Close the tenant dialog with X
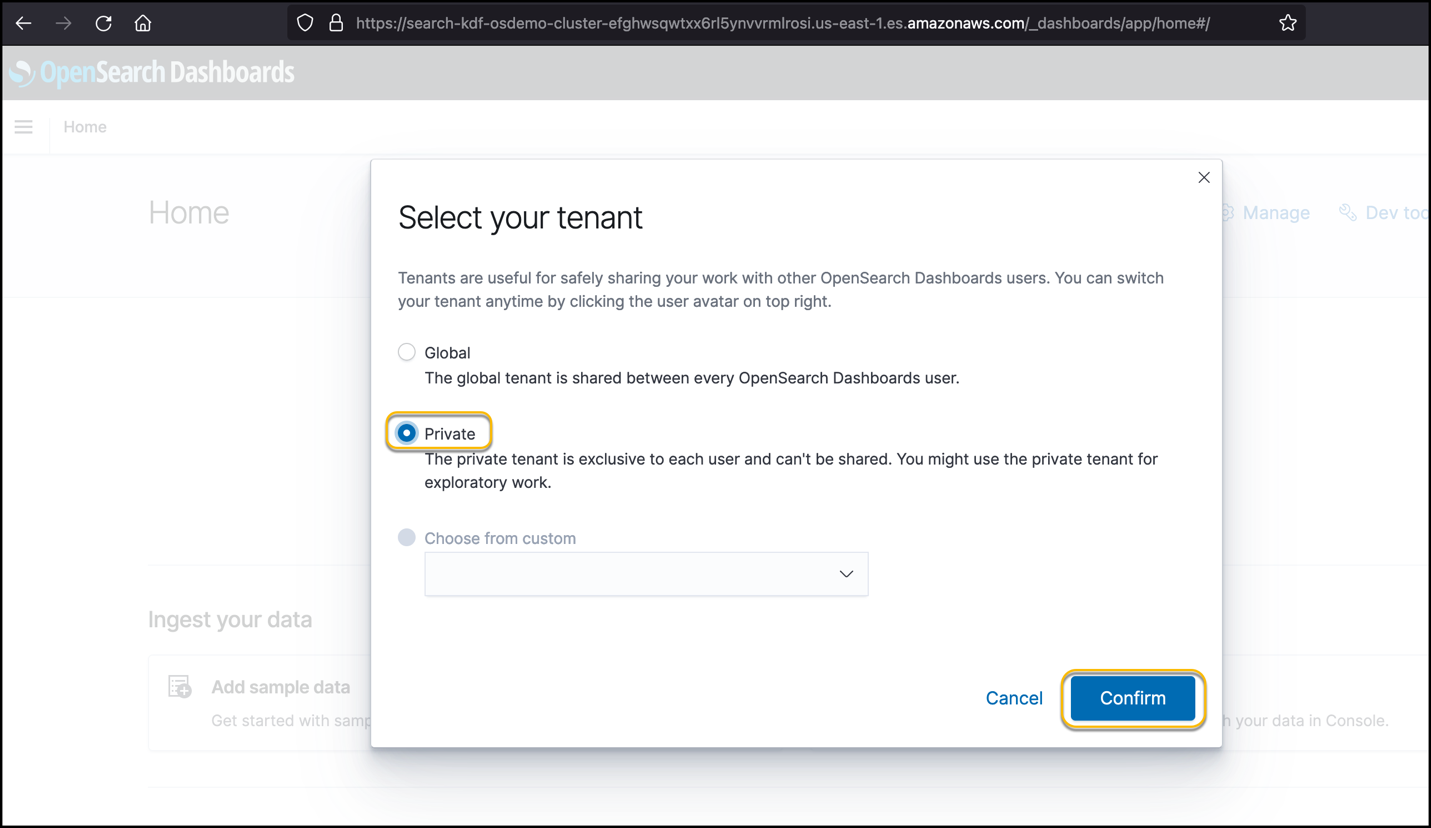1431x828 pixels. [1204, 177]
